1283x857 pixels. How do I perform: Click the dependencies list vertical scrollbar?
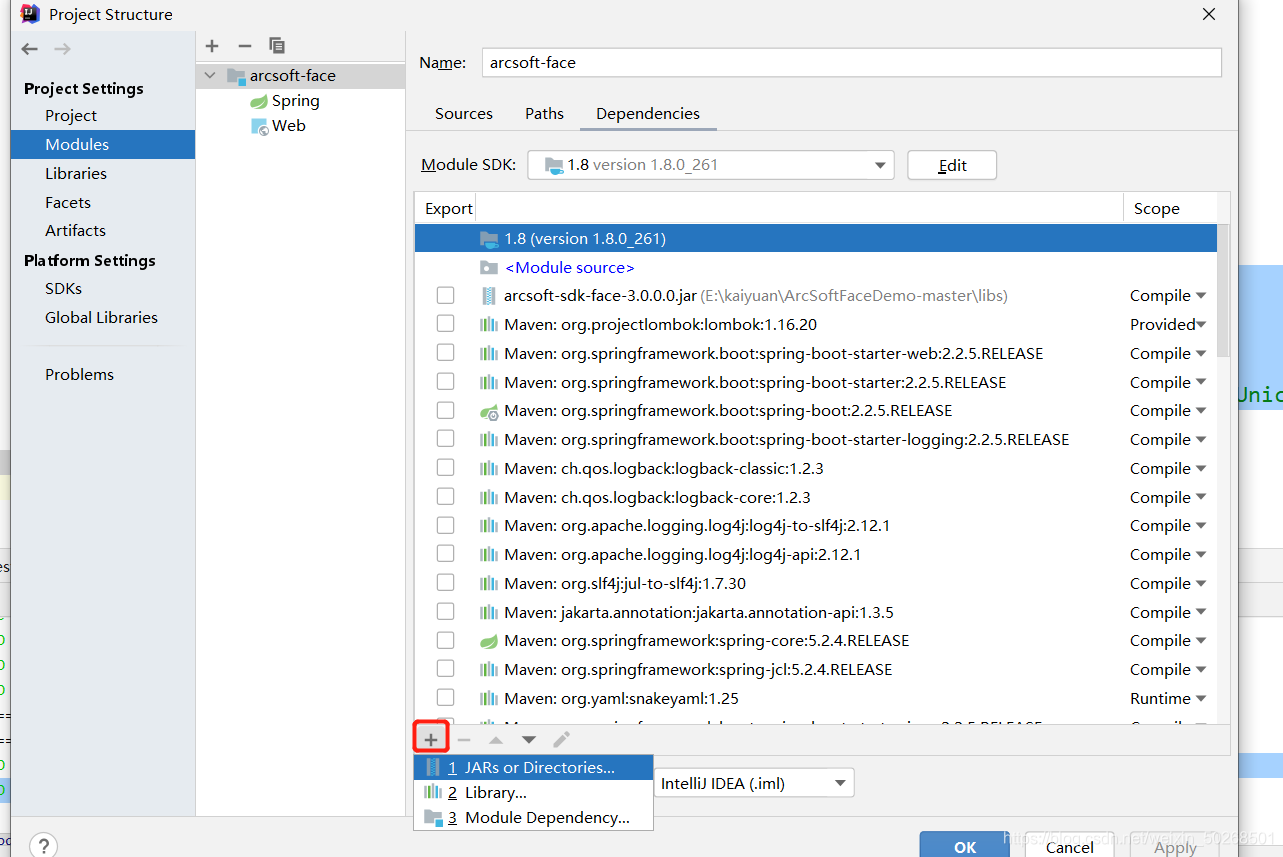click(x=1224, y=292)
